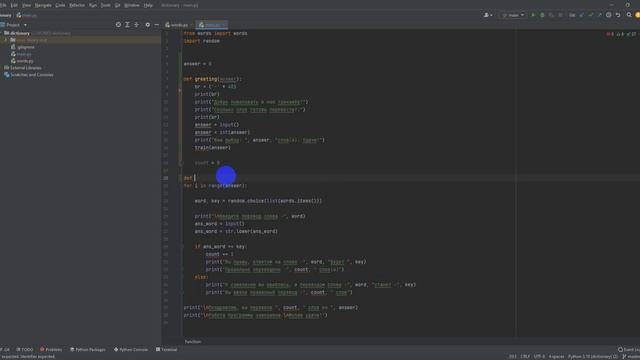Click the 4 spaces indent indicator
Viewport: 640px width, 360px height.
point(556,356)
